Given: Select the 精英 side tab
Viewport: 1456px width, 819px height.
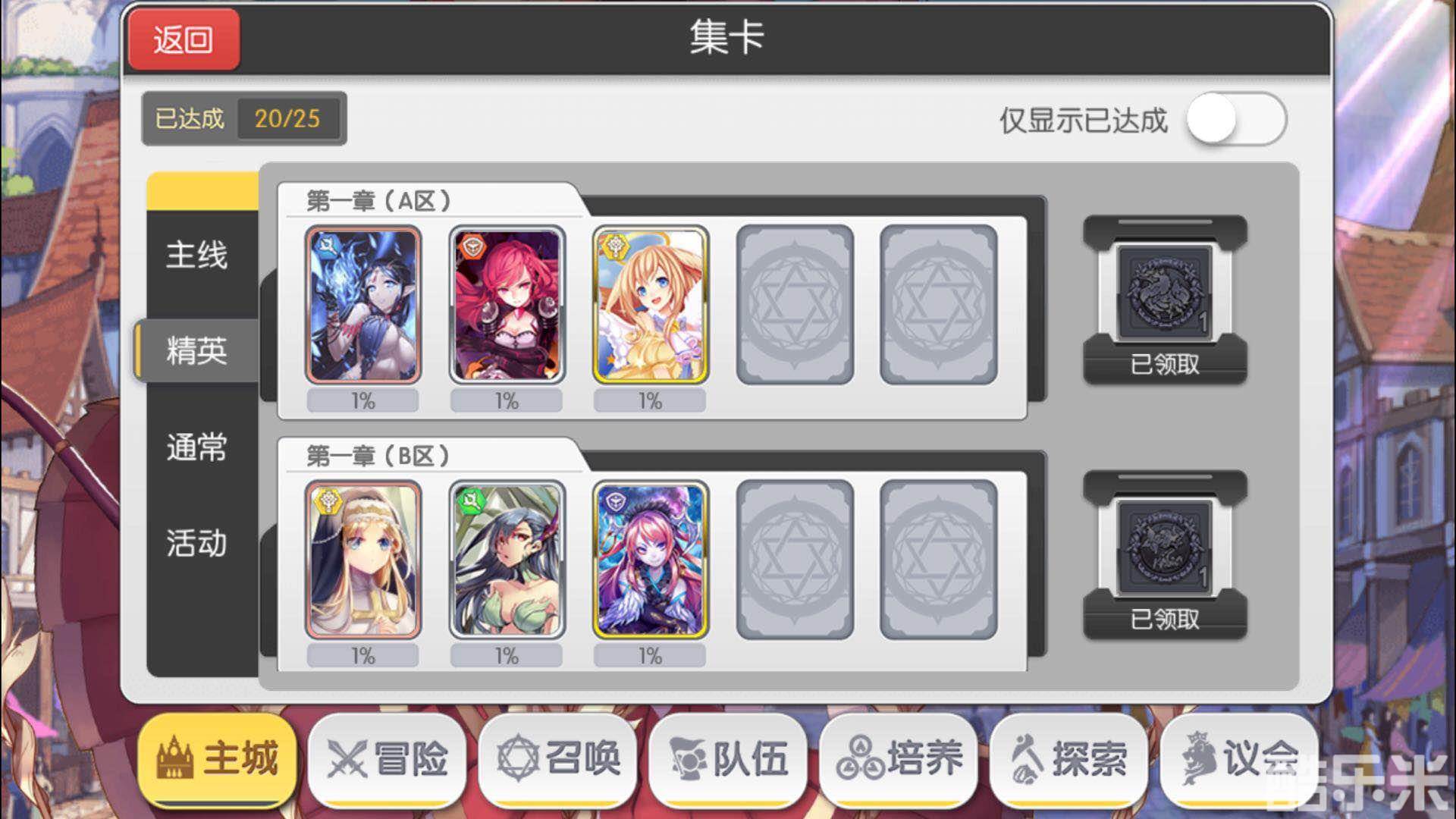Looking at the screenshot, I should point(197,350).
